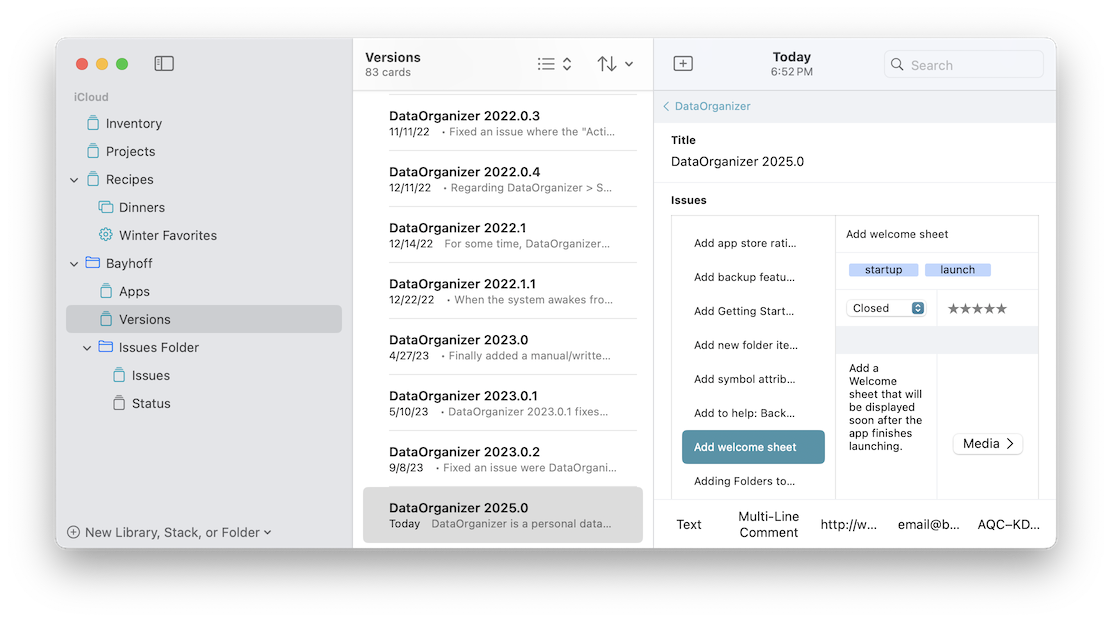Click the Winter Favorites gear icon

(106, 235)
